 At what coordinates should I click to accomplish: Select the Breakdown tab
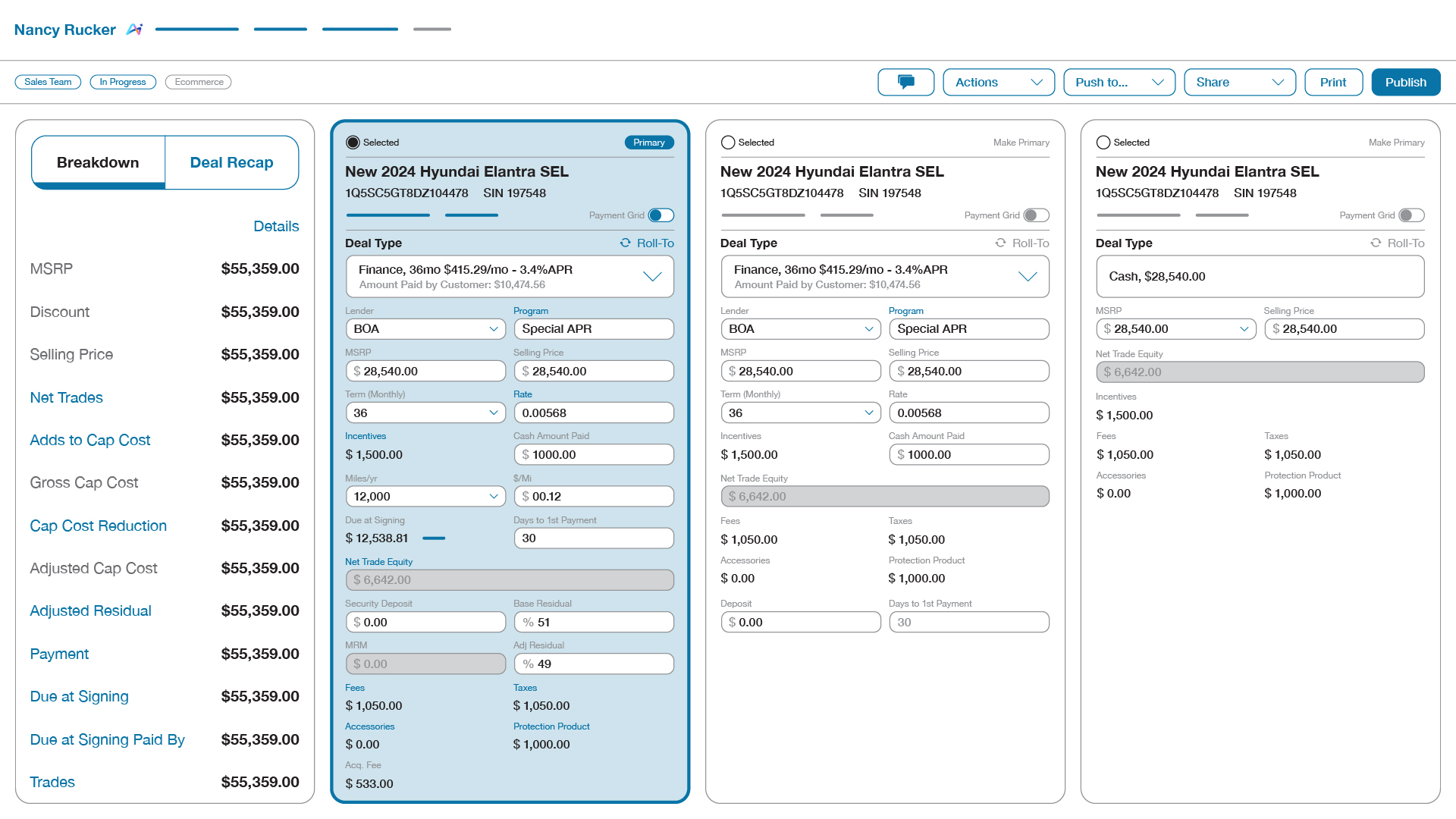pos(98,162)
